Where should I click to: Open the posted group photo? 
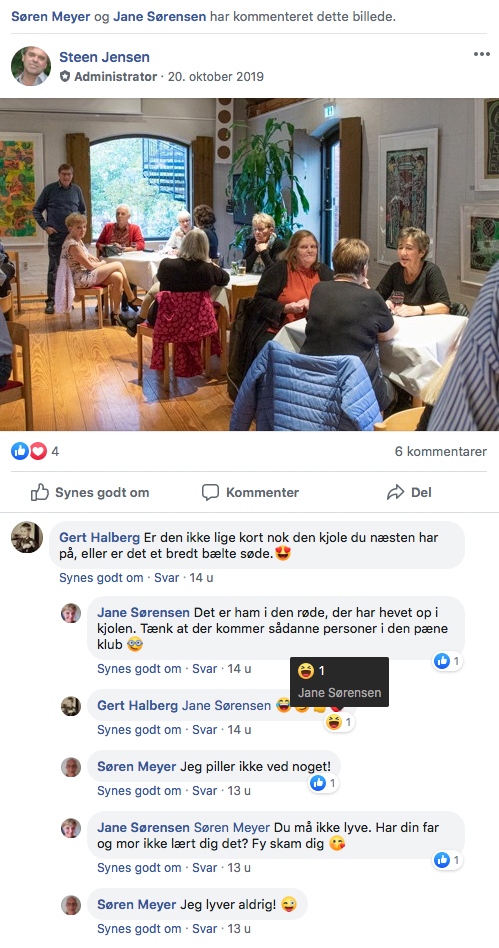click(249, 264)
